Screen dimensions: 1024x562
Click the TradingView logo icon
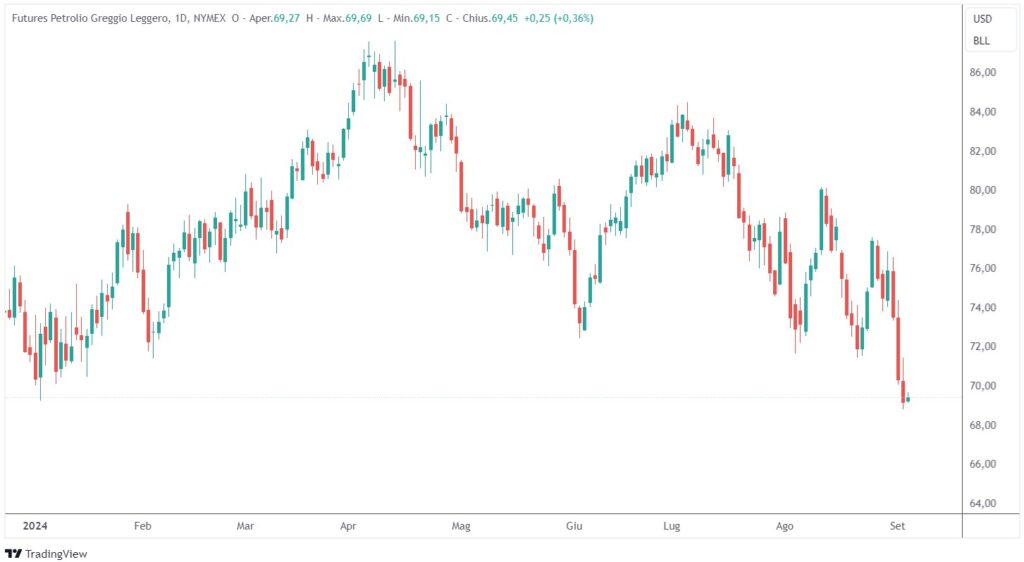pyautogui.click(x=13, y=553)
